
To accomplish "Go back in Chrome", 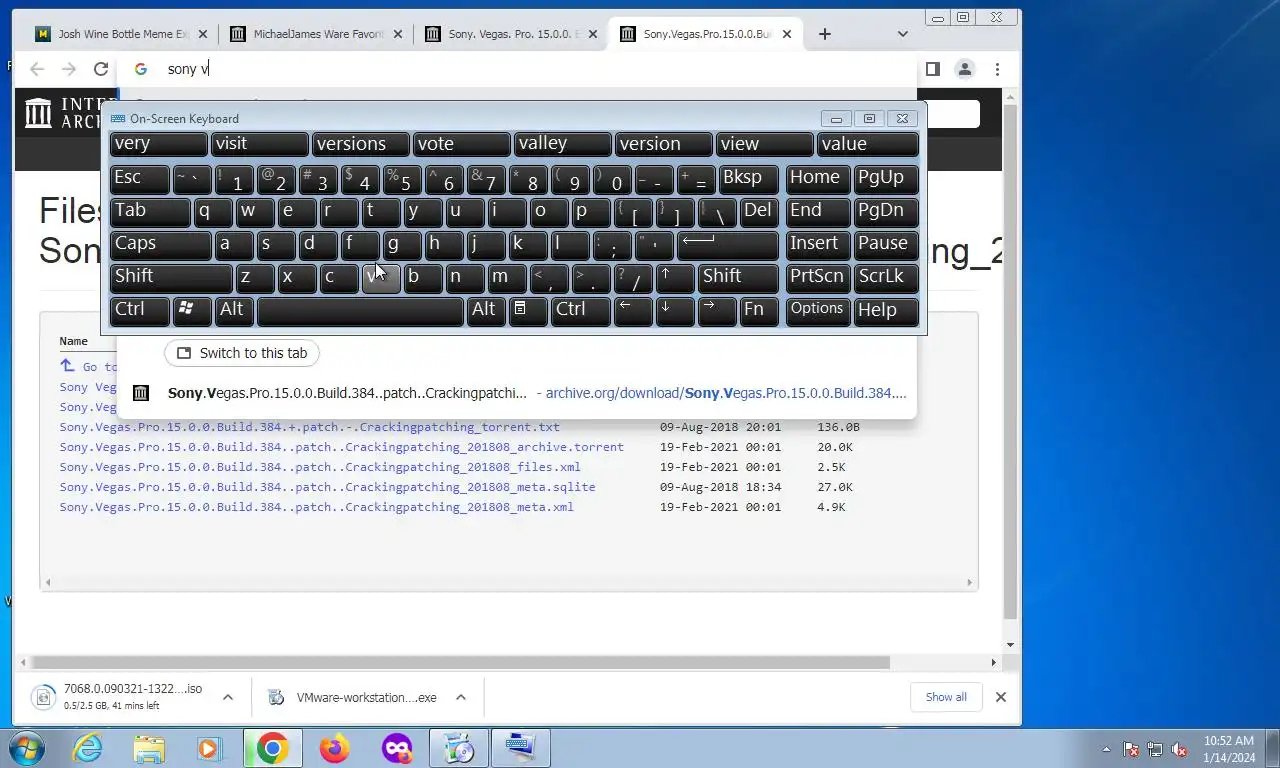I will (x=37, y=69).
